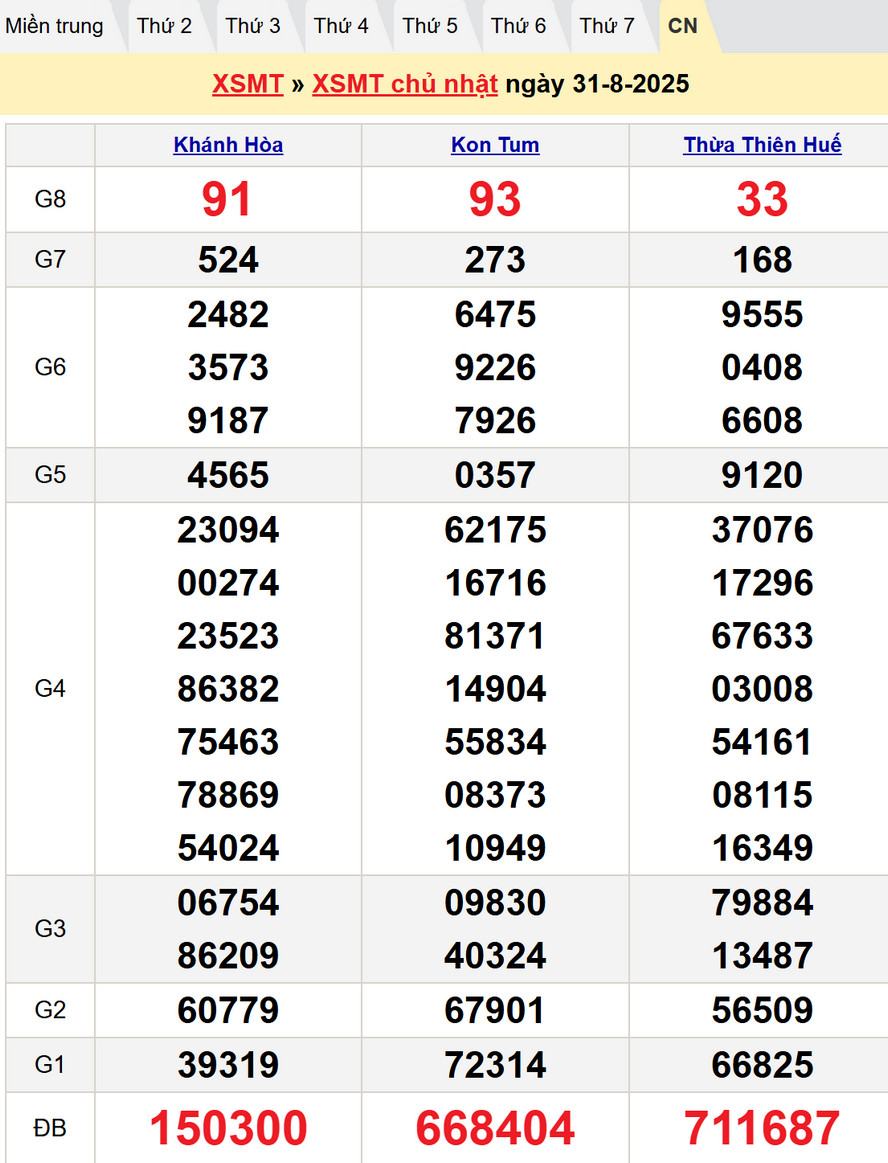Go to the Thứ 4 tab

[341, 26]
